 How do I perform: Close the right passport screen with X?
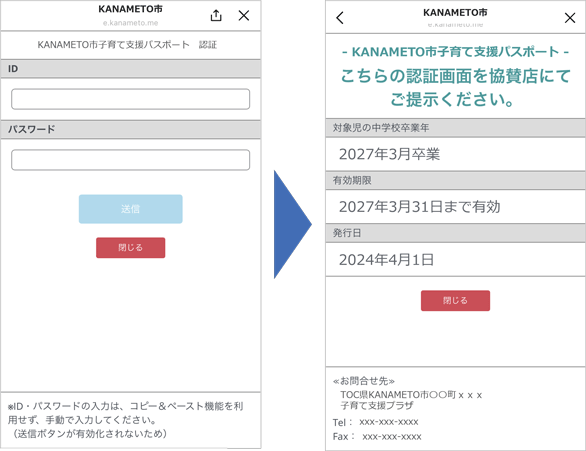click(570, 18)
